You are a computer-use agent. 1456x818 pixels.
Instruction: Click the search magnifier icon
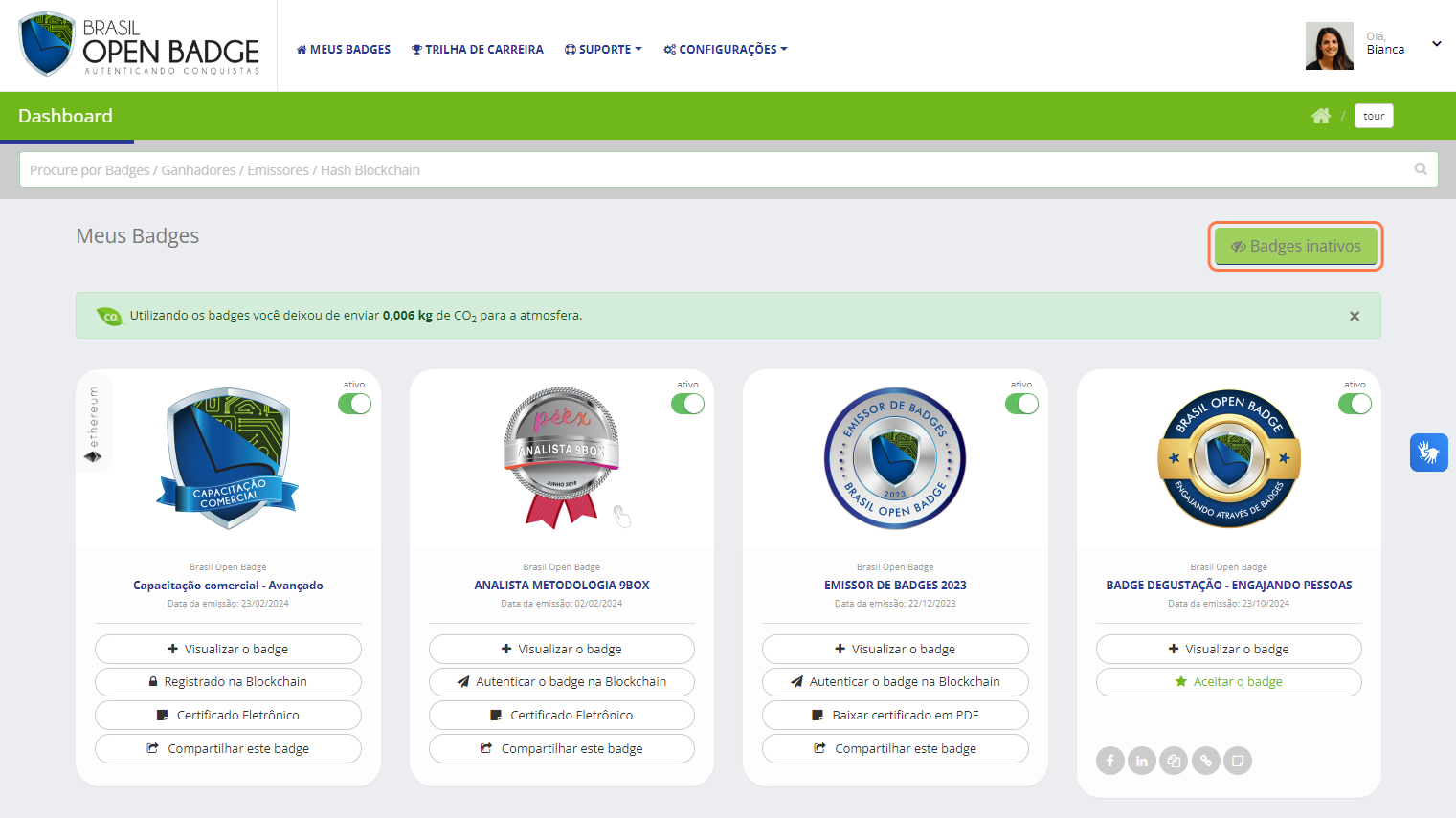tap(1421, 169)
